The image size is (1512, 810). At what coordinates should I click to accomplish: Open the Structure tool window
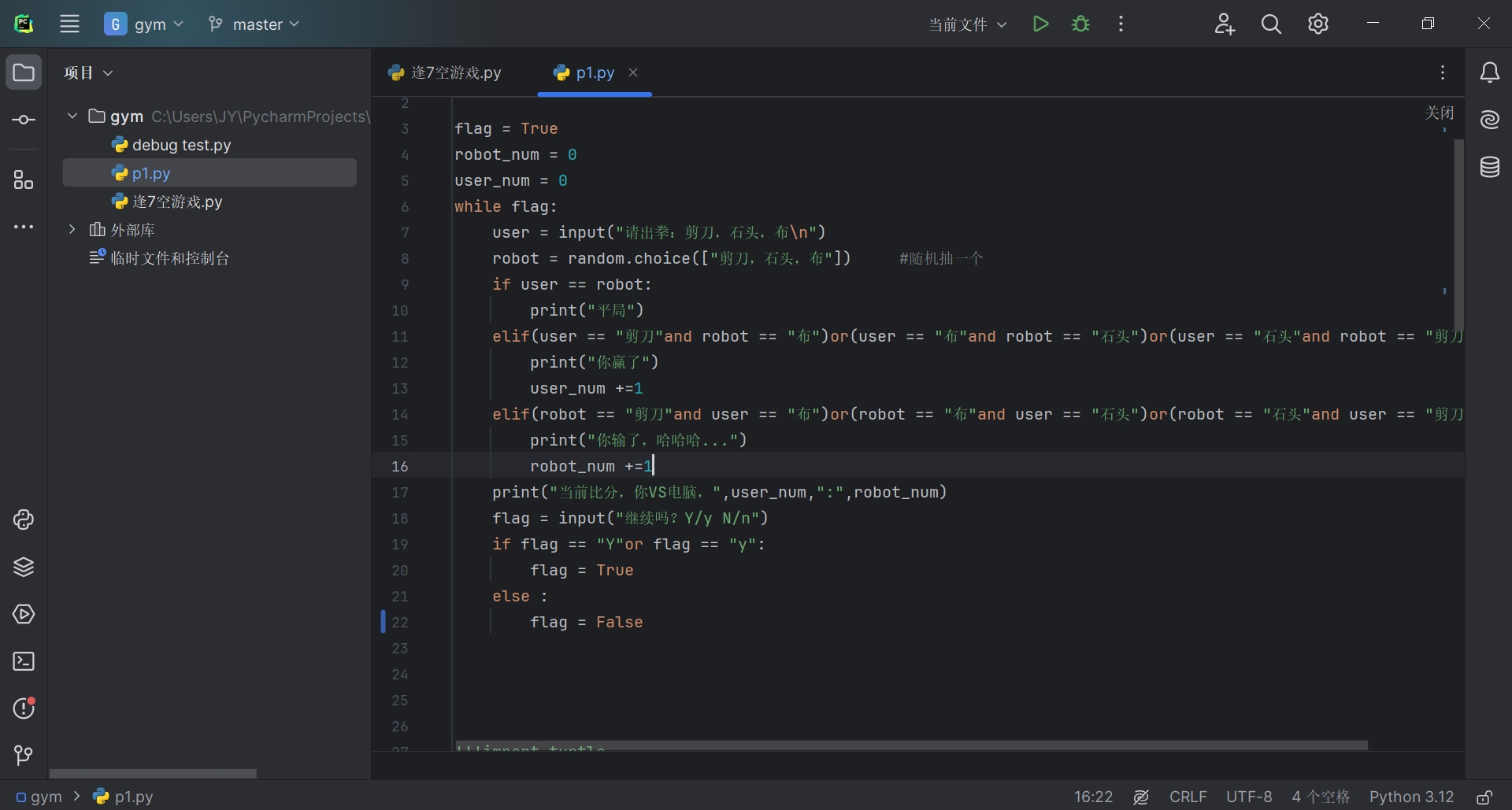[24, 180]
